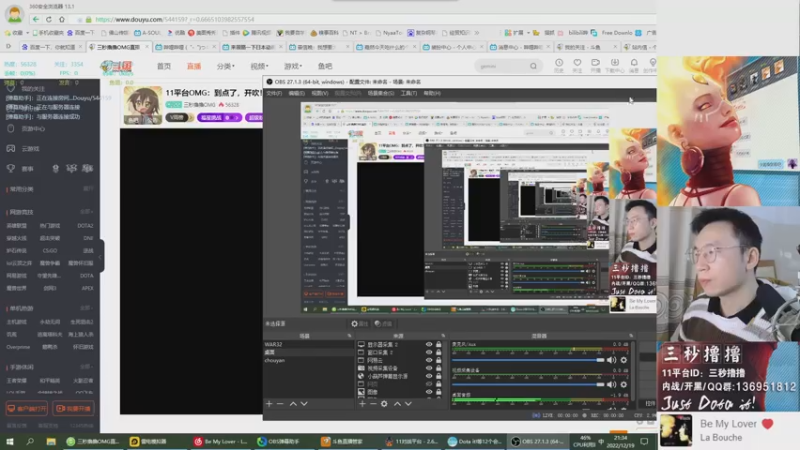Open the Douyu history clock icon
This screenshot has width=800, height=450.
tap(559, 63)
